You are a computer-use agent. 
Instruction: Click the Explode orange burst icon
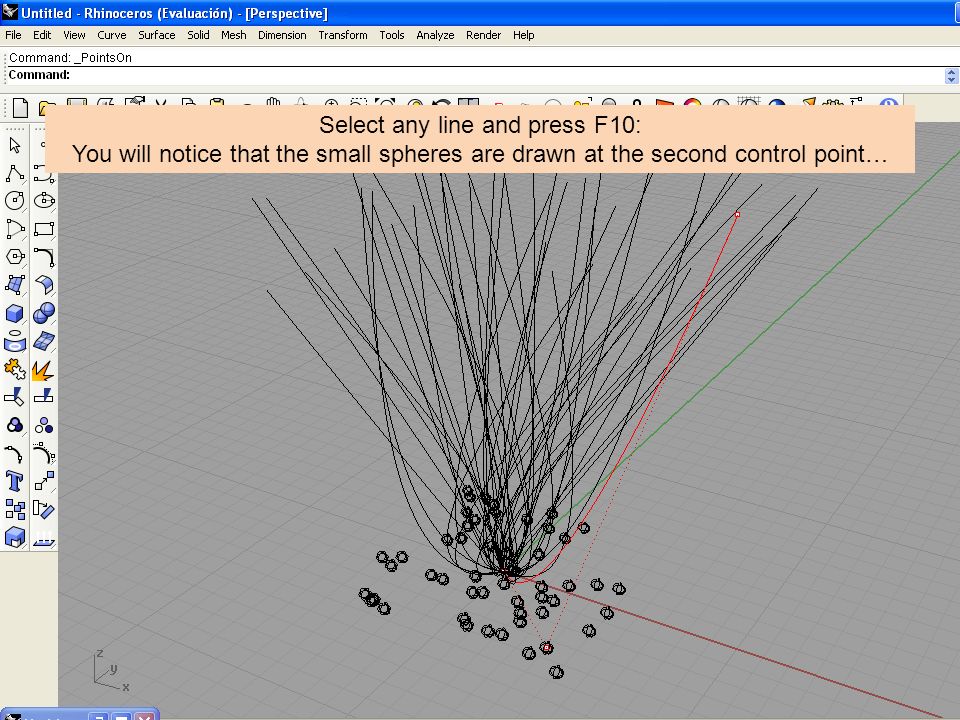point(44,369)
